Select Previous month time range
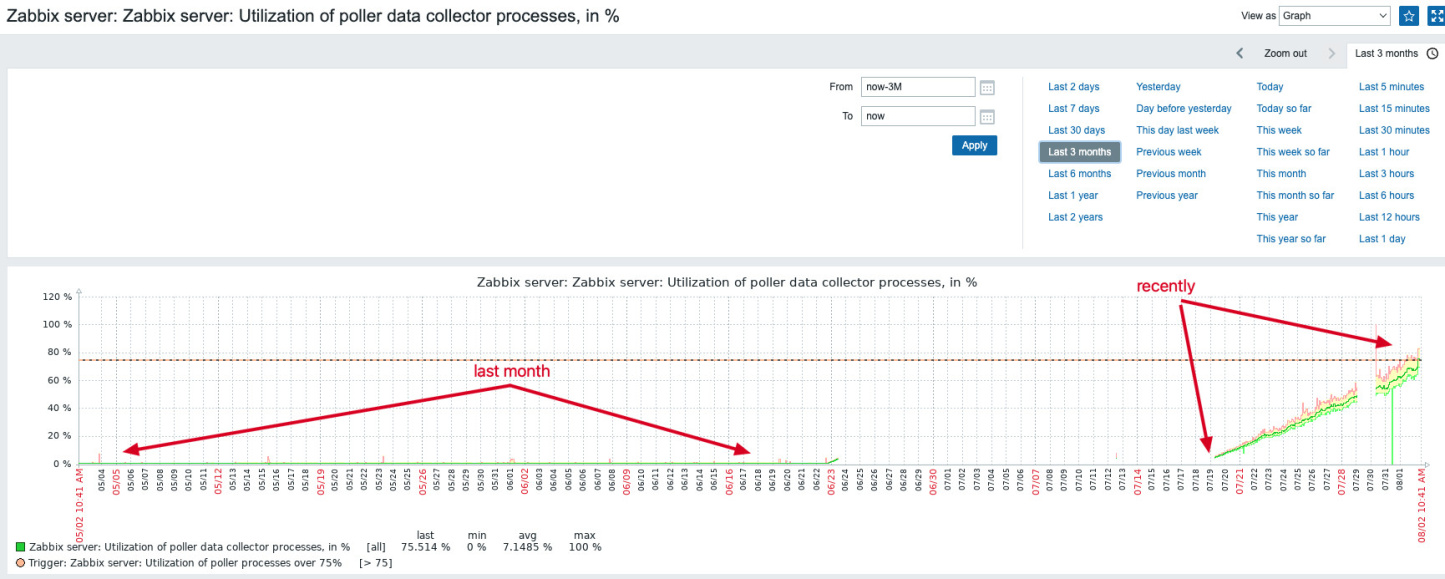The height and width of the screenshot is (579, 1445). coord(1171,174)
